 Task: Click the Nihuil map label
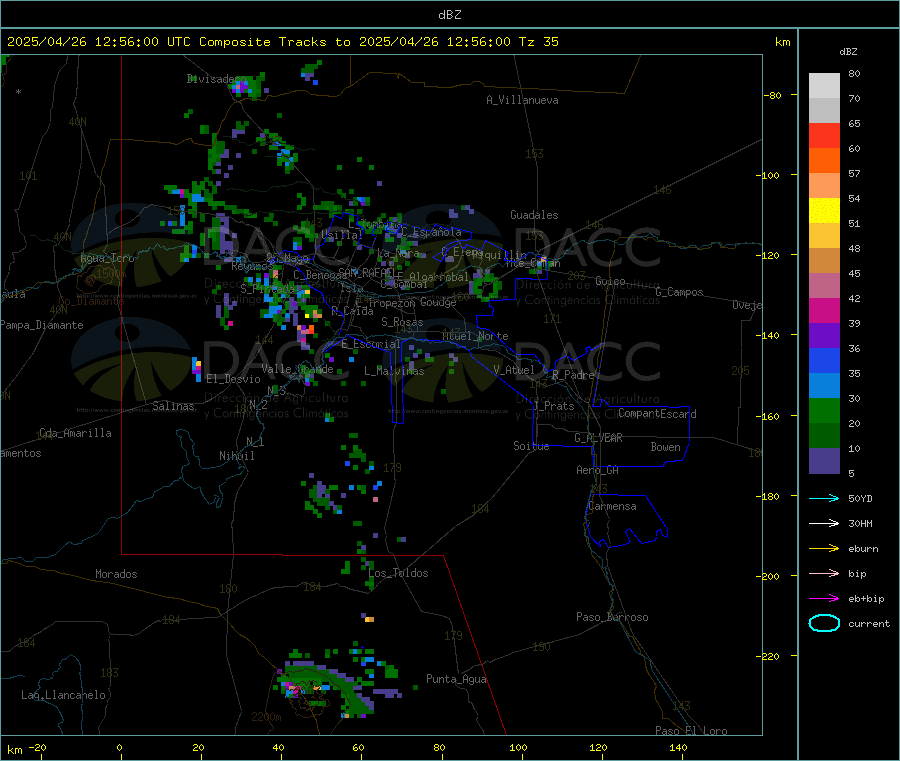coord(236,456)
